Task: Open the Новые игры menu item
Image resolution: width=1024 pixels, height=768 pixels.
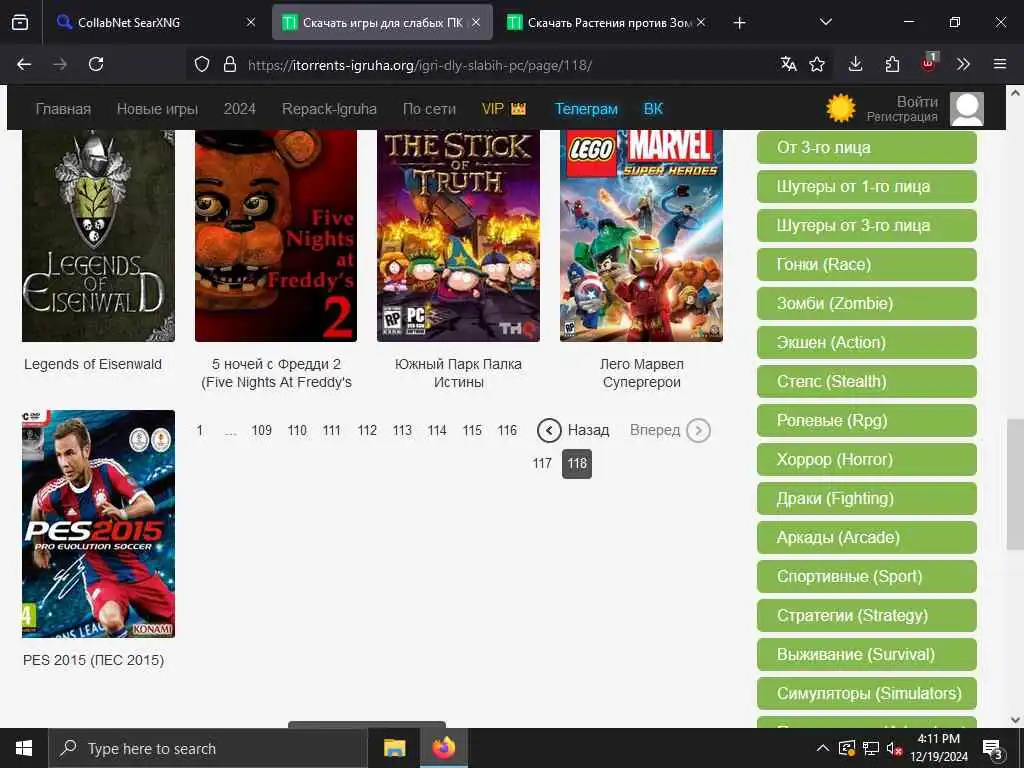Action: (157, 109)
